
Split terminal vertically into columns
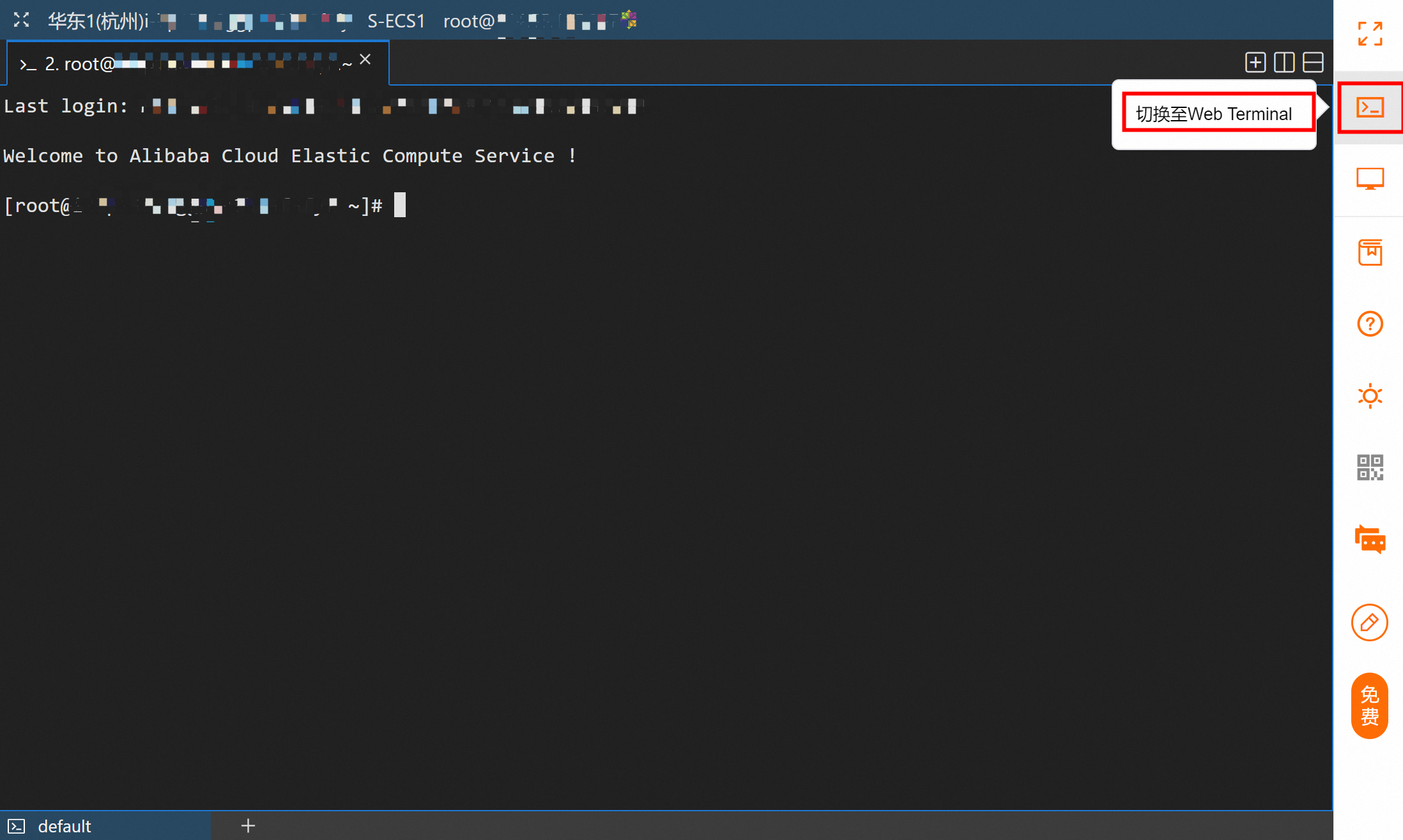(x=1284, y=63)
